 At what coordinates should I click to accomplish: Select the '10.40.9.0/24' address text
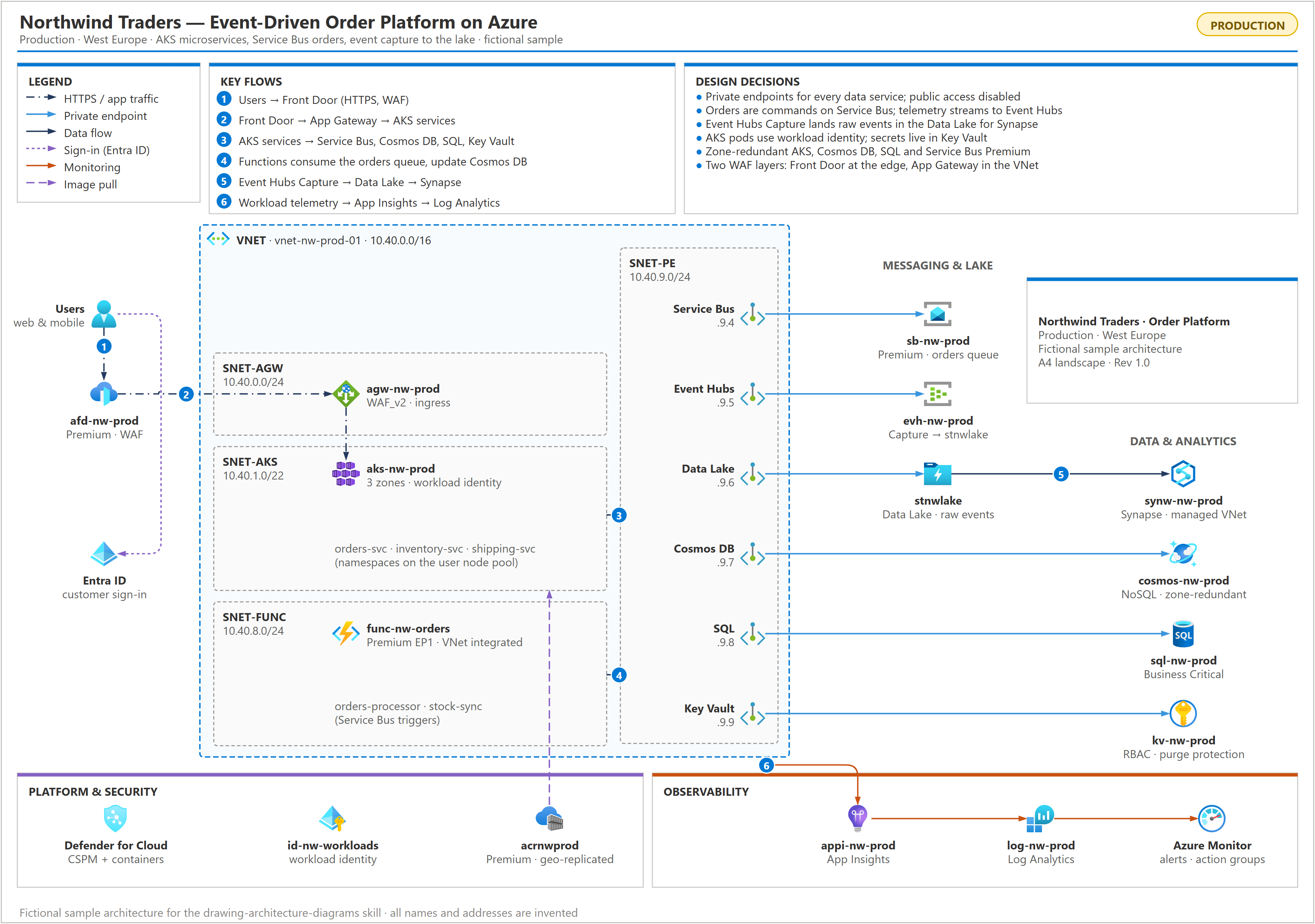click(x=660, y=277)
